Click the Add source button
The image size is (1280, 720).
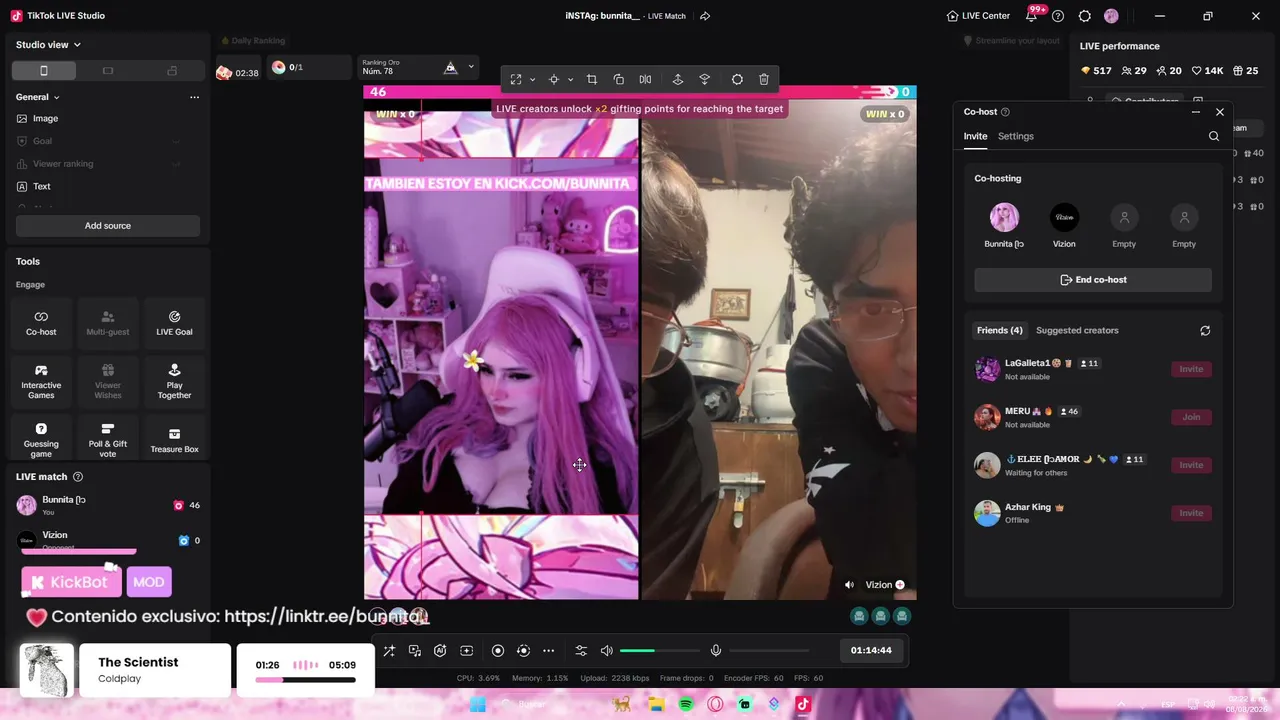tap(108, 226)
